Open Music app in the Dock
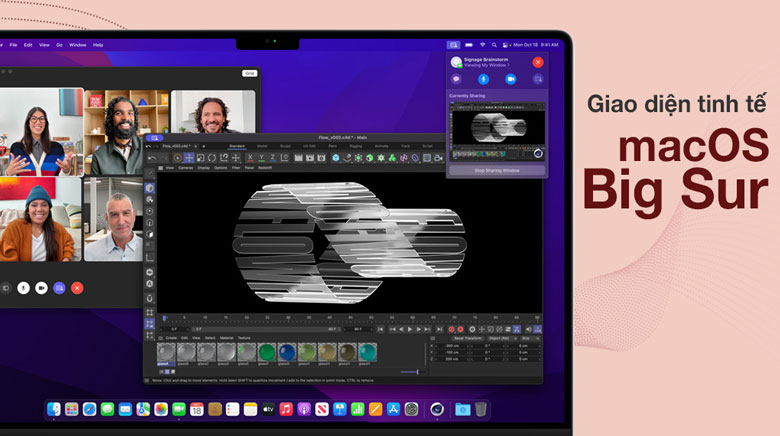The width and height of the screenshot is (780, 436). pyautogui.click(x=286, y=409)
